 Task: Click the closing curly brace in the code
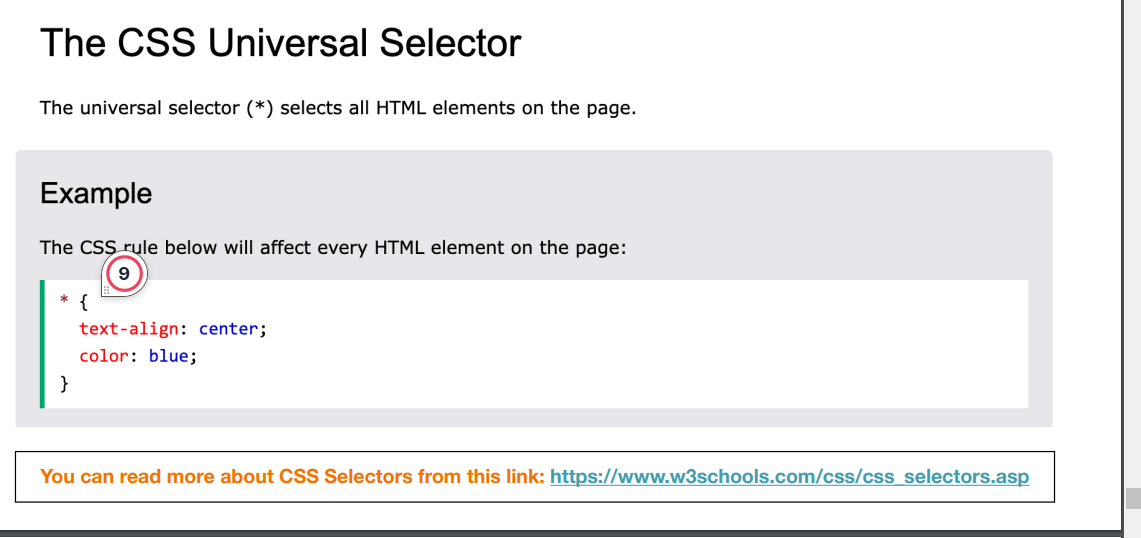64,384
